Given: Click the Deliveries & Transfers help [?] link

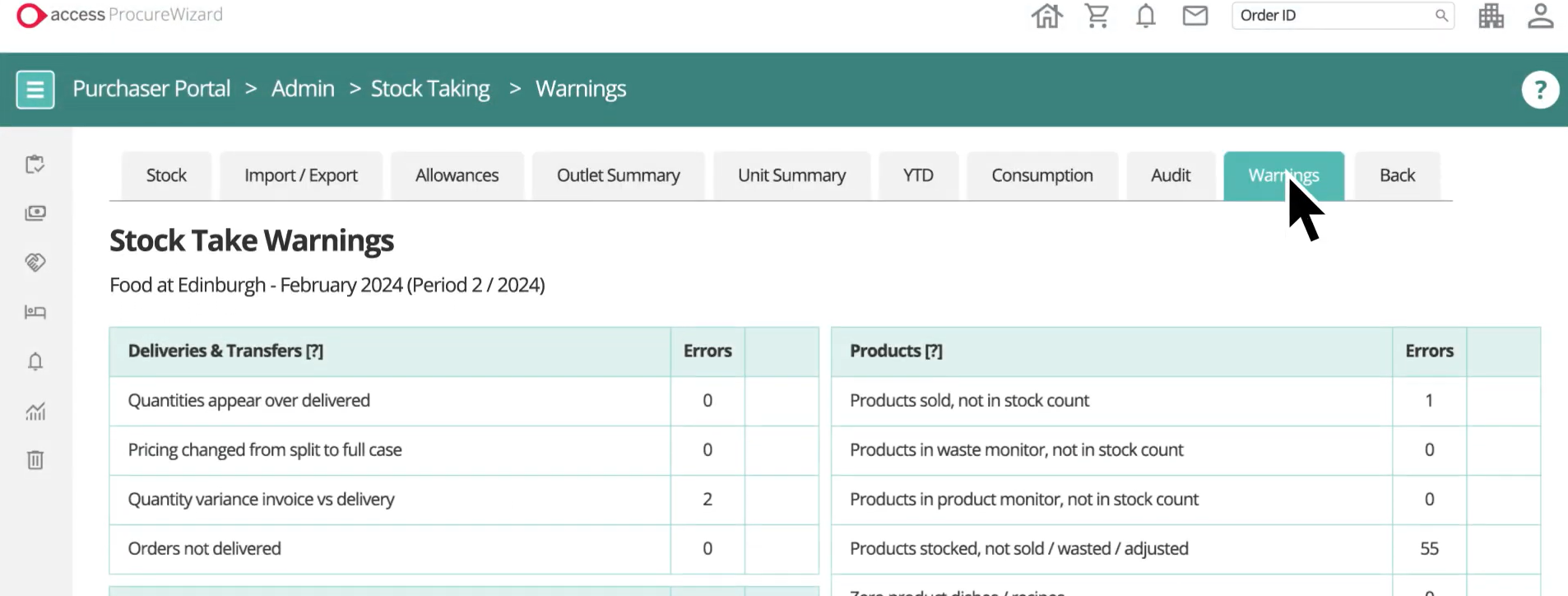Looking at the screenshot, I should tap(314, 352).
